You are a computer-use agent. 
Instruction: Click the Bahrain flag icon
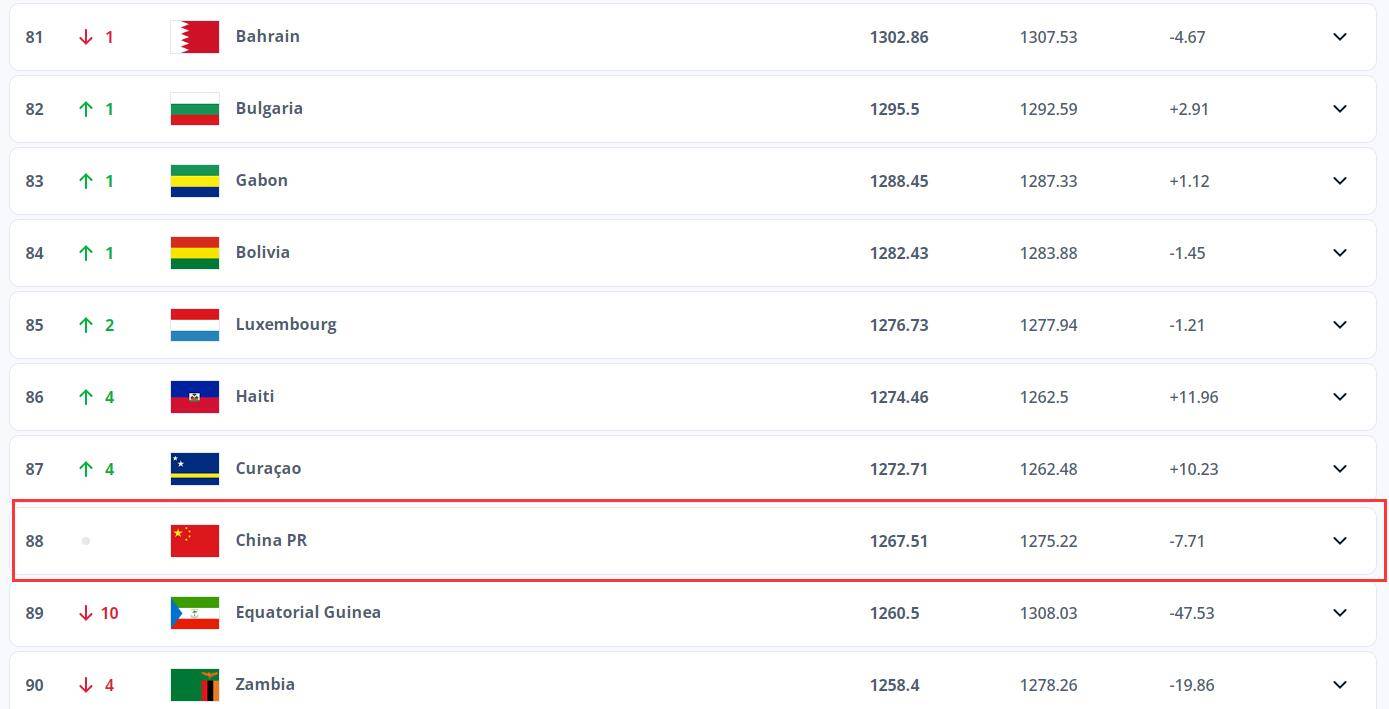[x=195, y=37]
